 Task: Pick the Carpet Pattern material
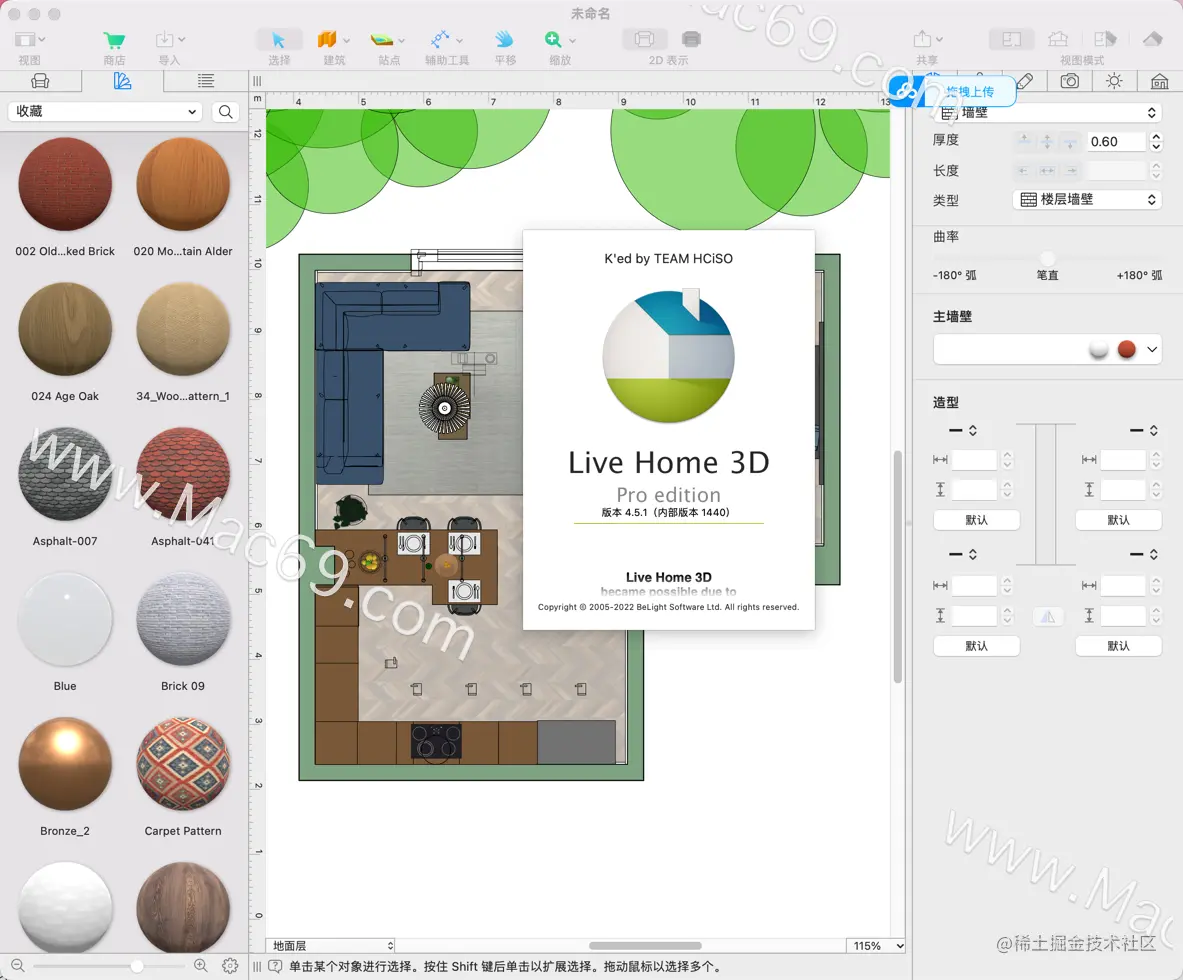click(183, 764)
